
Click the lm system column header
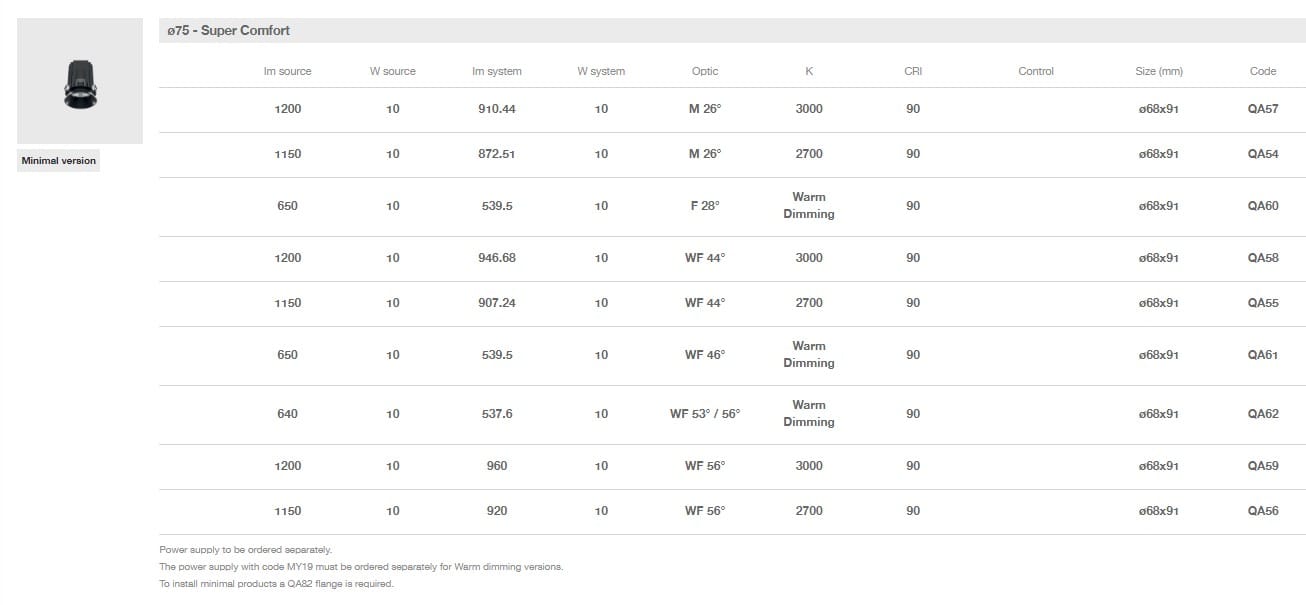click(497, 72)
